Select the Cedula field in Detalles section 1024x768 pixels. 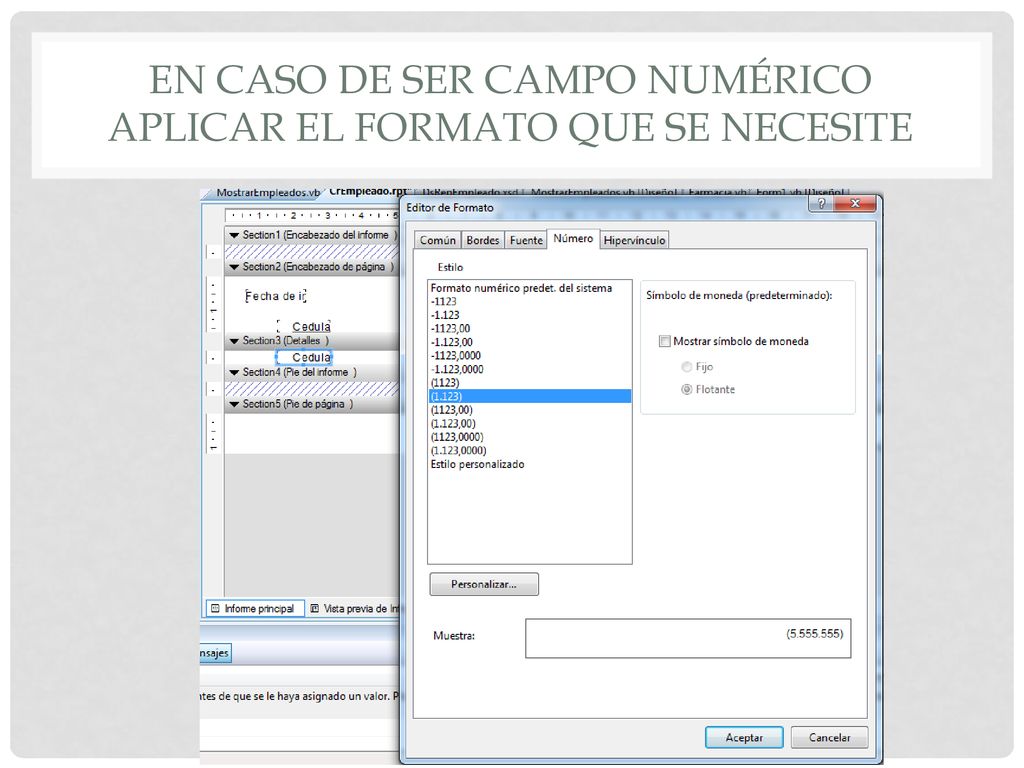[304, 357]
